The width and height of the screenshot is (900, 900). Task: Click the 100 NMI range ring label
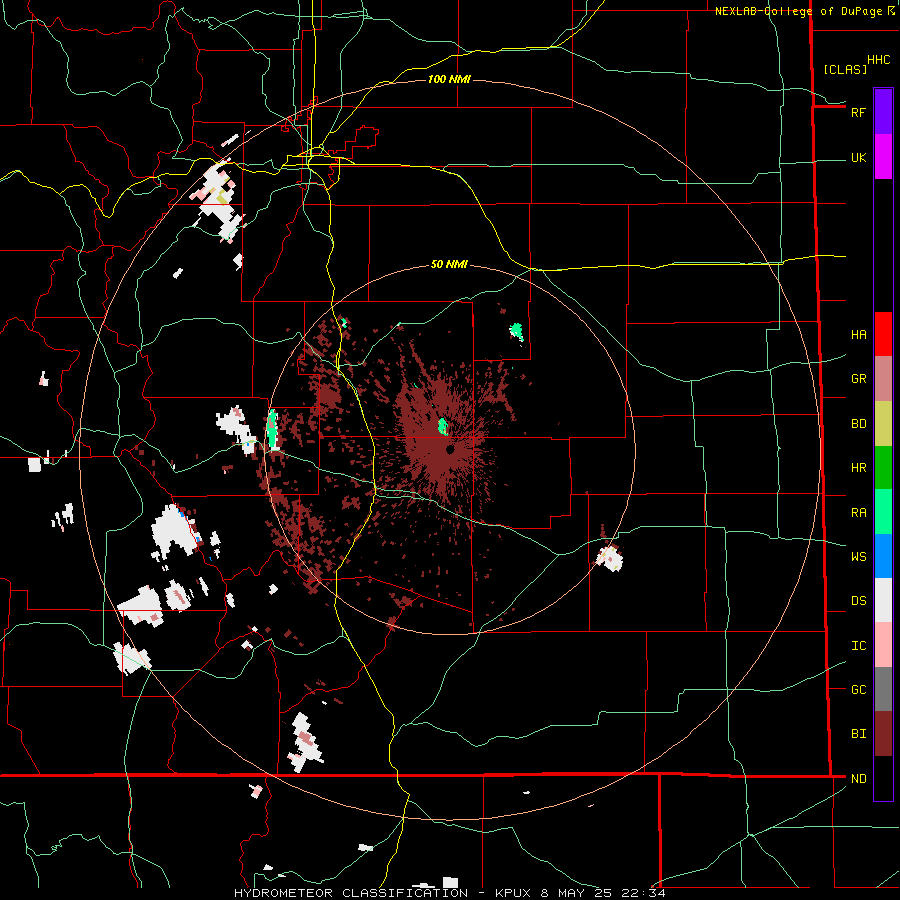[449, 79]
